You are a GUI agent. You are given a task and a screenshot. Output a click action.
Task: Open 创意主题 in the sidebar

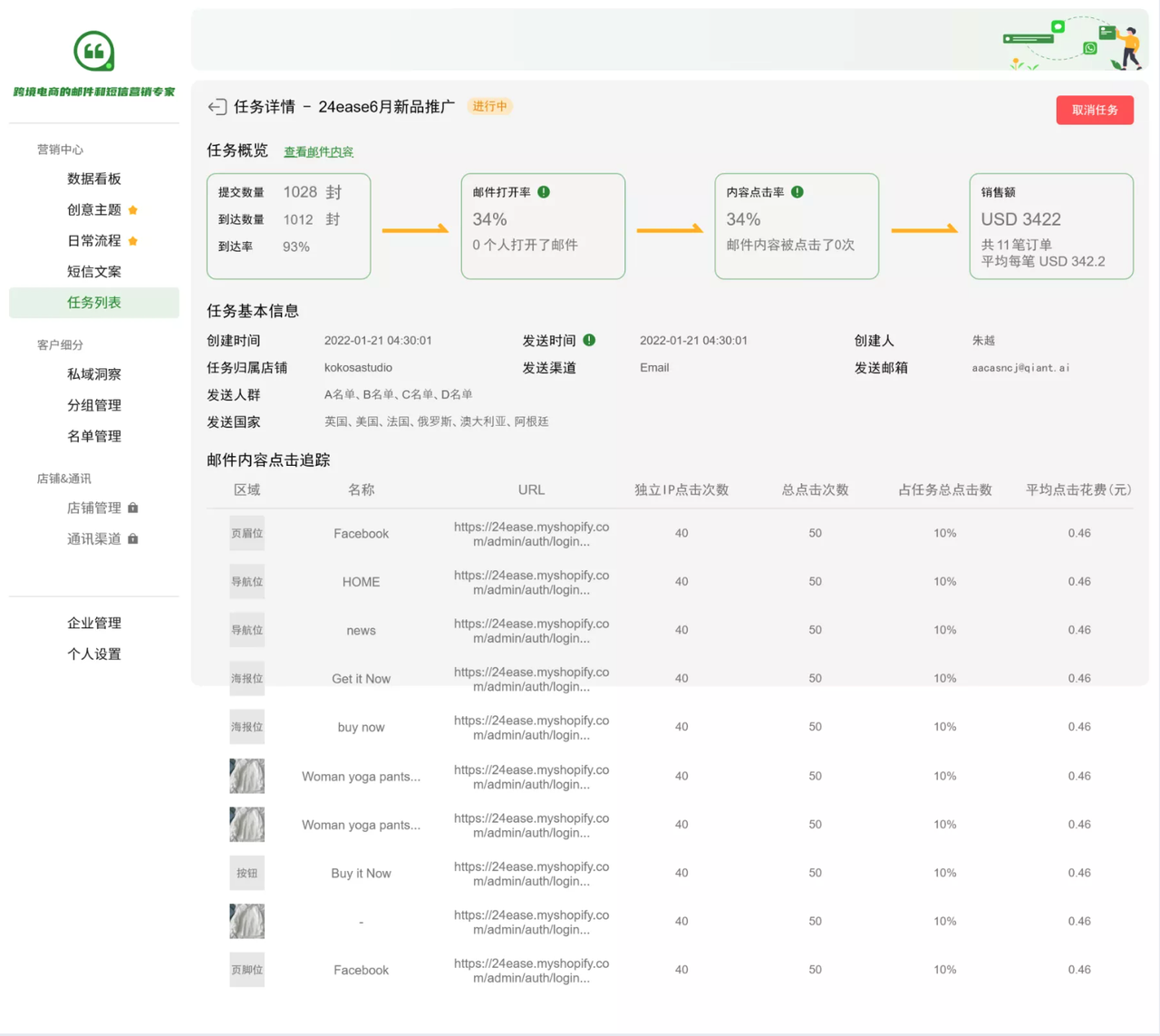click(94, 209)
